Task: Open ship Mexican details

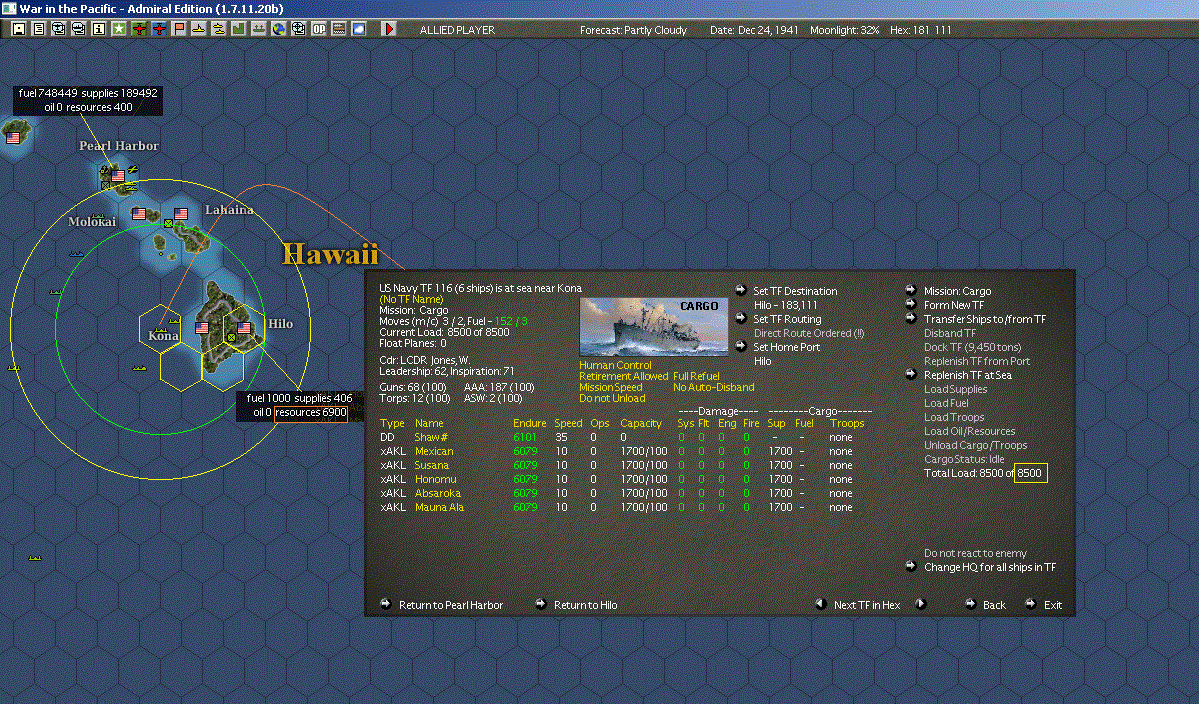Action: 434,451
